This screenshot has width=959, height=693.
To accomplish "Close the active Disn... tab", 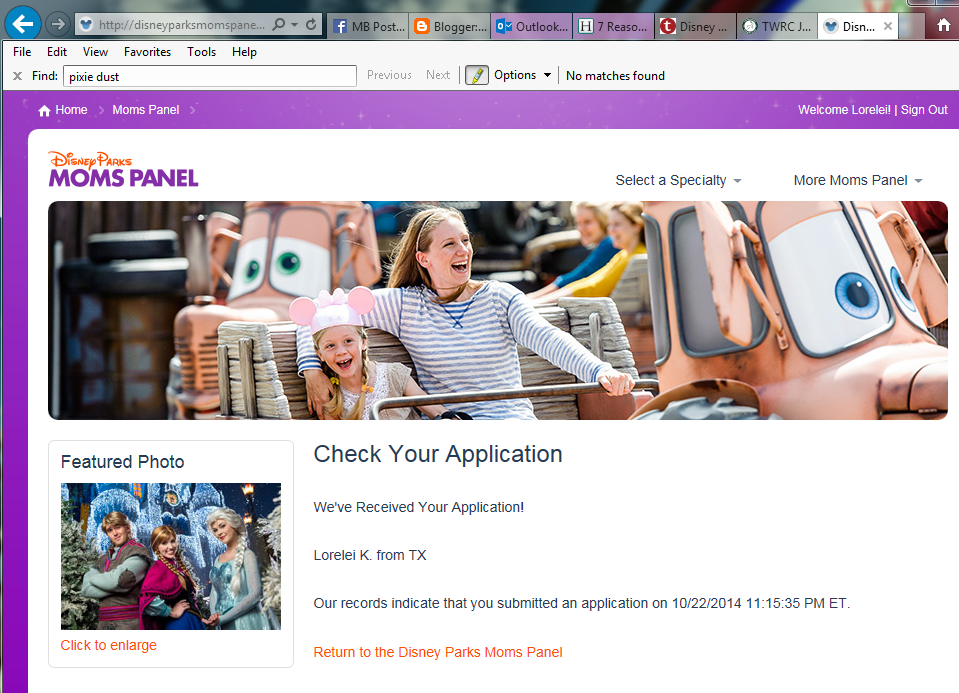I will (888, 26).
